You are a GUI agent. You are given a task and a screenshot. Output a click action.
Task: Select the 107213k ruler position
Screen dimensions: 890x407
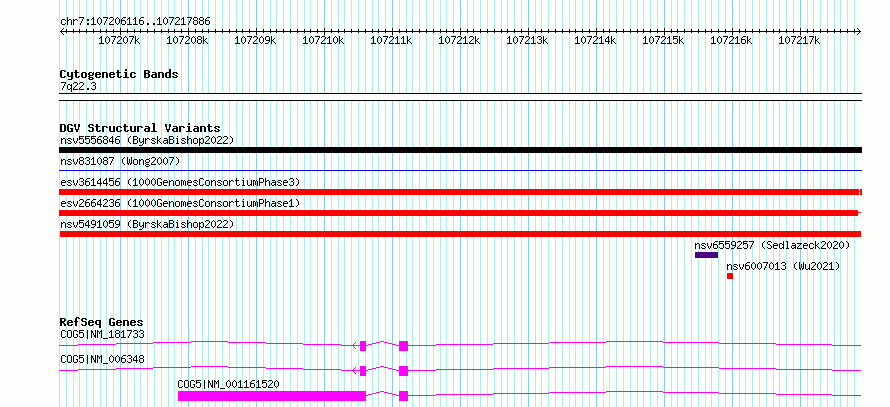point(527,40)
